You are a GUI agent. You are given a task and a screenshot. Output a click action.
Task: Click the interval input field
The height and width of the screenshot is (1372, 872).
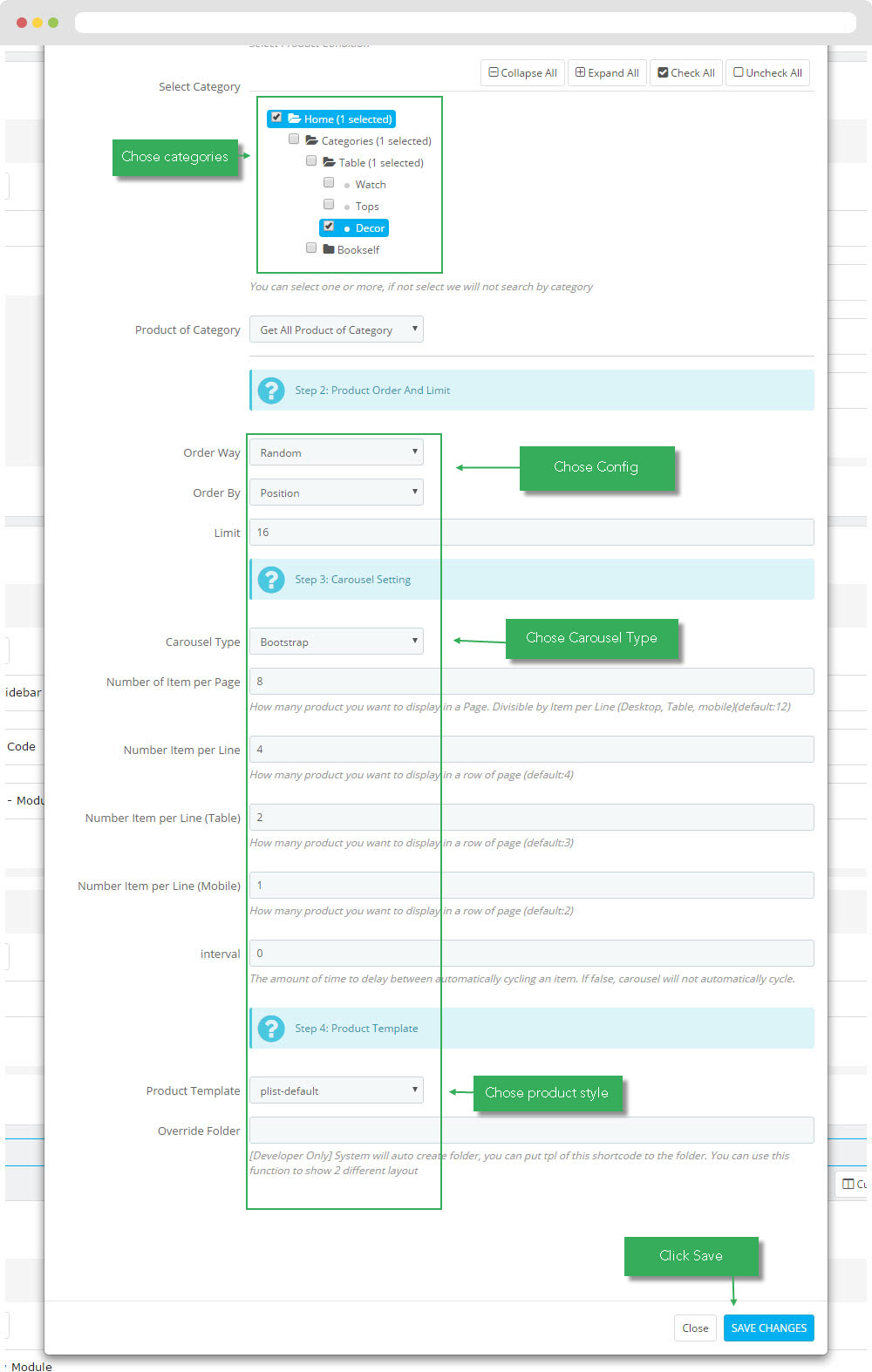[532, 954]
